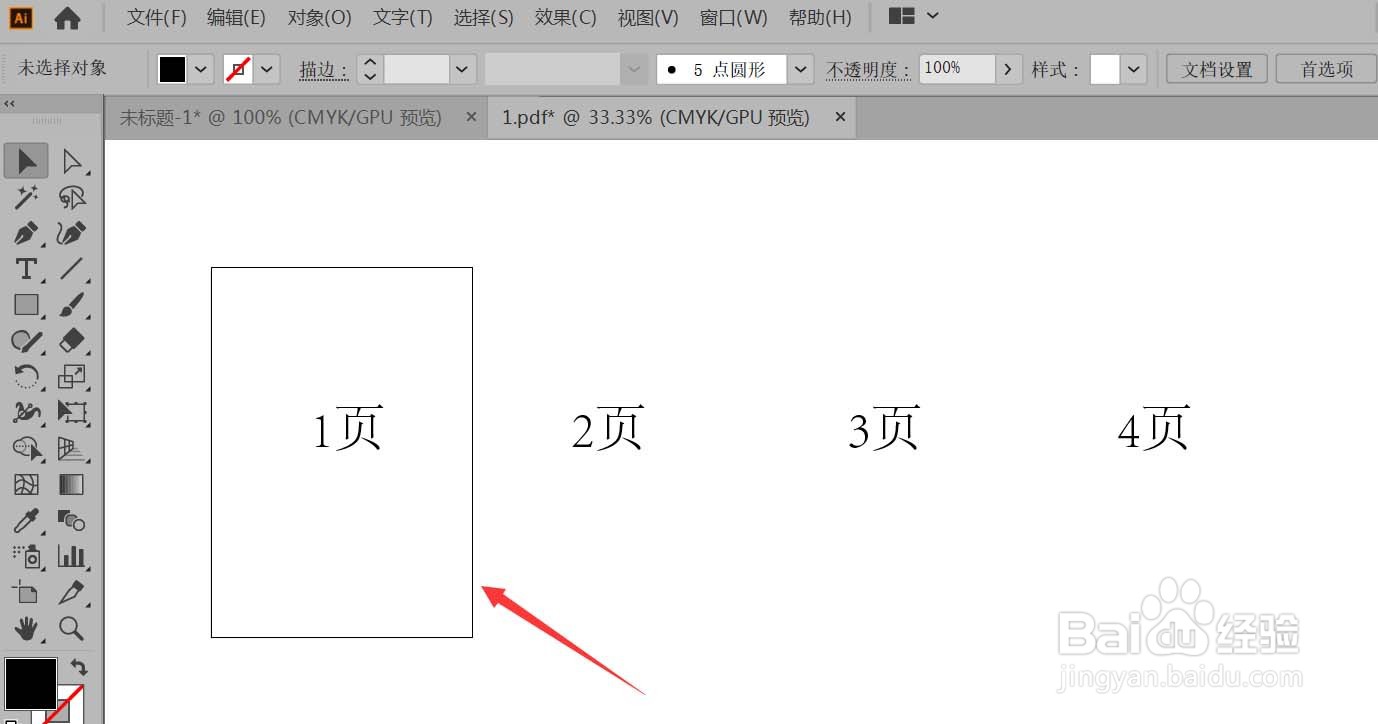Open the 文字(T) menu
Viewport: 1378px width, 724px height.
(403, 17)
